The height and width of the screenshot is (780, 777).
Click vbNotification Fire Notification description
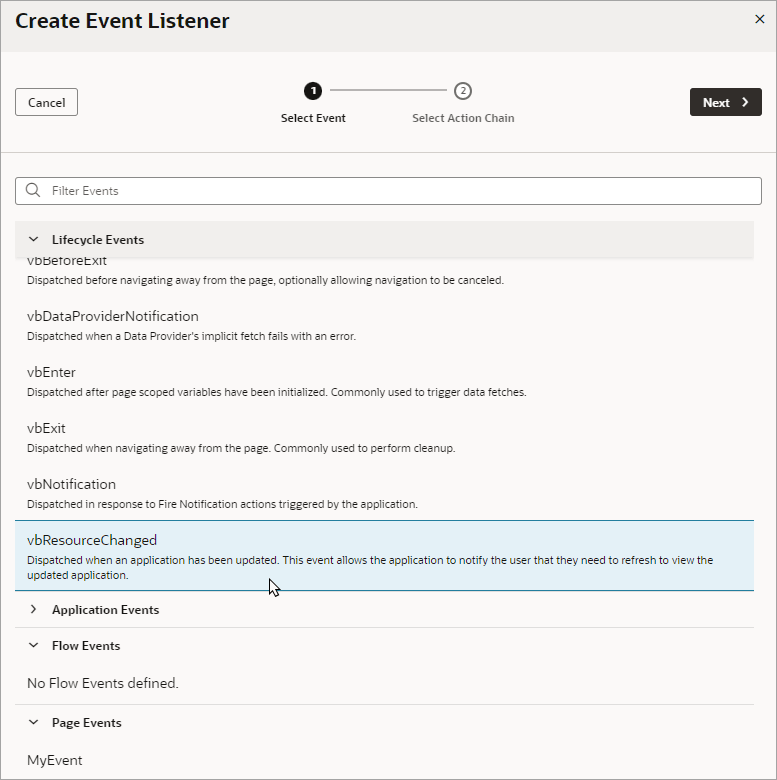tap(222, 504)
